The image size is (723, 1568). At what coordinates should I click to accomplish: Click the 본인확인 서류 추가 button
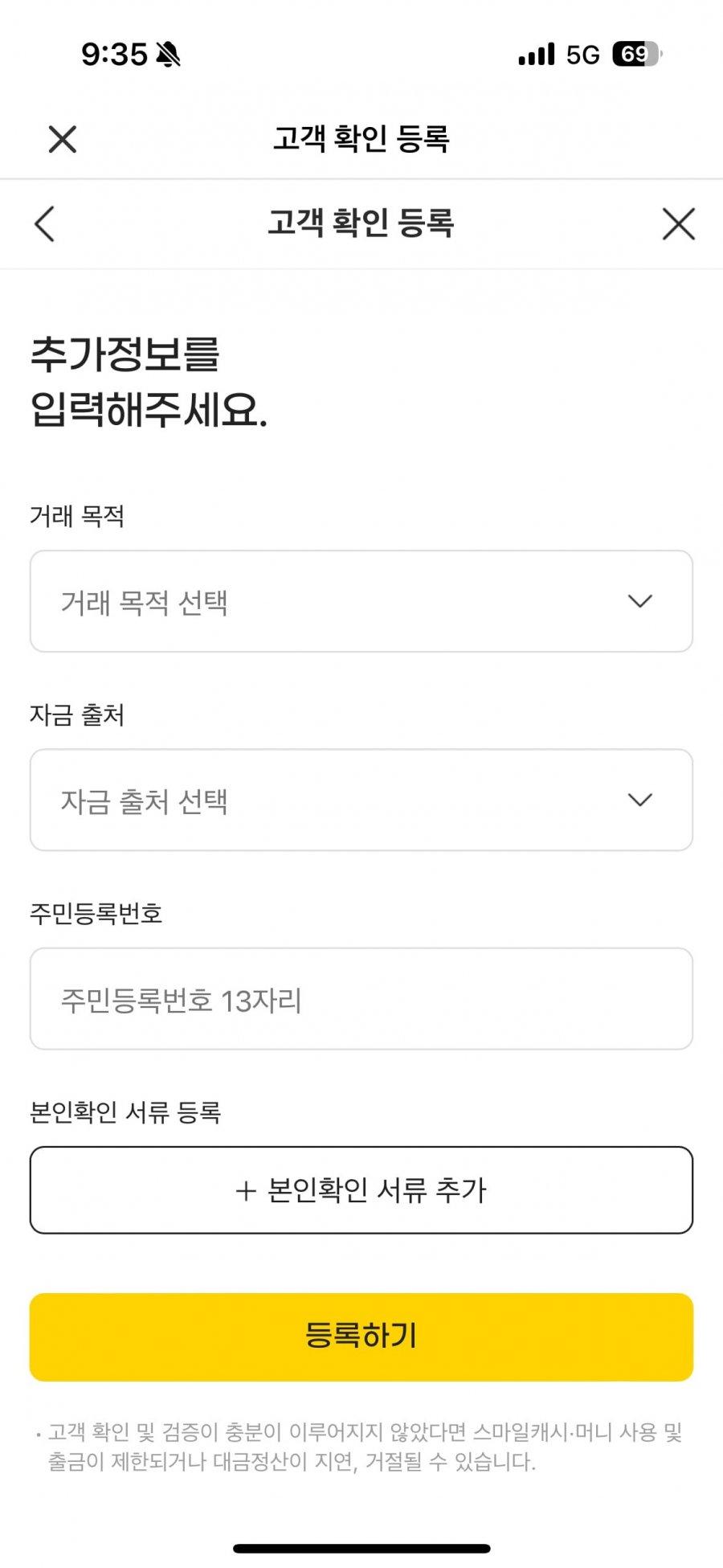pyautogui.click(x=361, y=1190)
